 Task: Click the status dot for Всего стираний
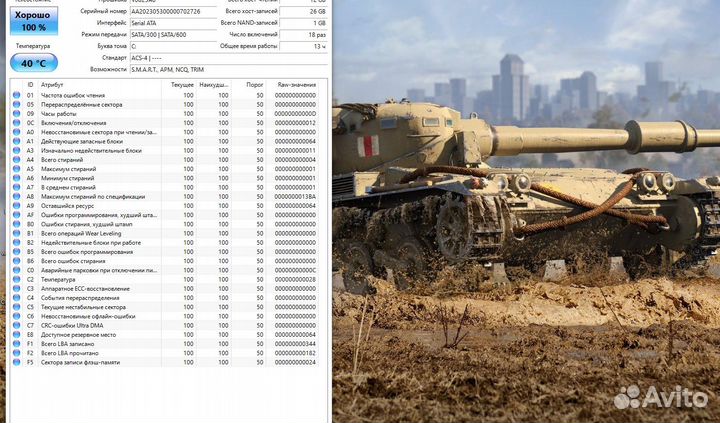pos(17,159)
